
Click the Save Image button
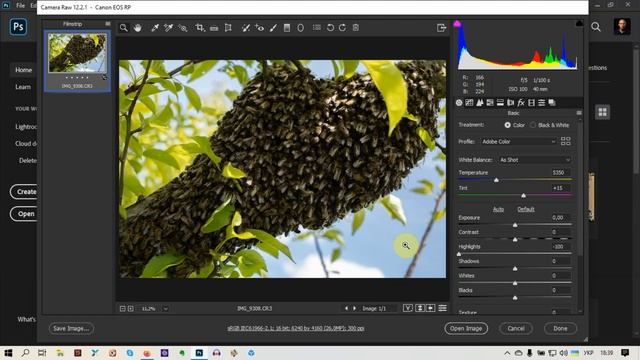[x=71, y=328]
